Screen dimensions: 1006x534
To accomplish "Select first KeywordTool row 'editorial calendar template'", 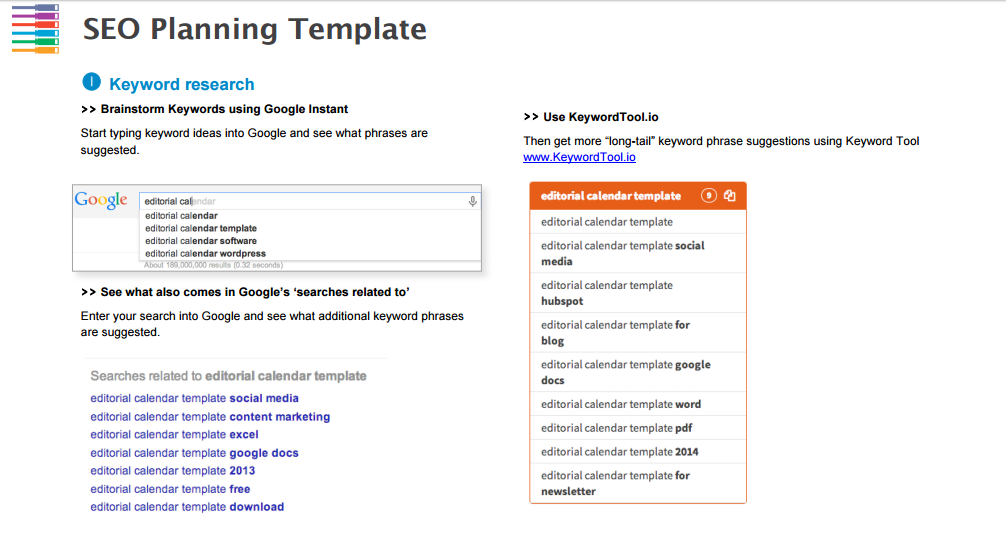I will pyautogui.click(x=638, y=222).
